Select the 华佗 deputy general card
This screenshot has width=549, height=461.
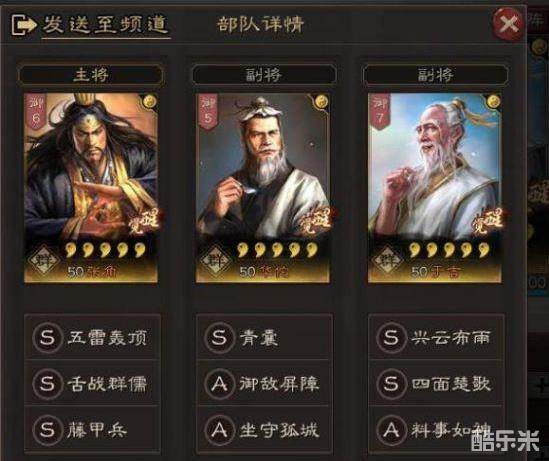click(x=263, y=188)
